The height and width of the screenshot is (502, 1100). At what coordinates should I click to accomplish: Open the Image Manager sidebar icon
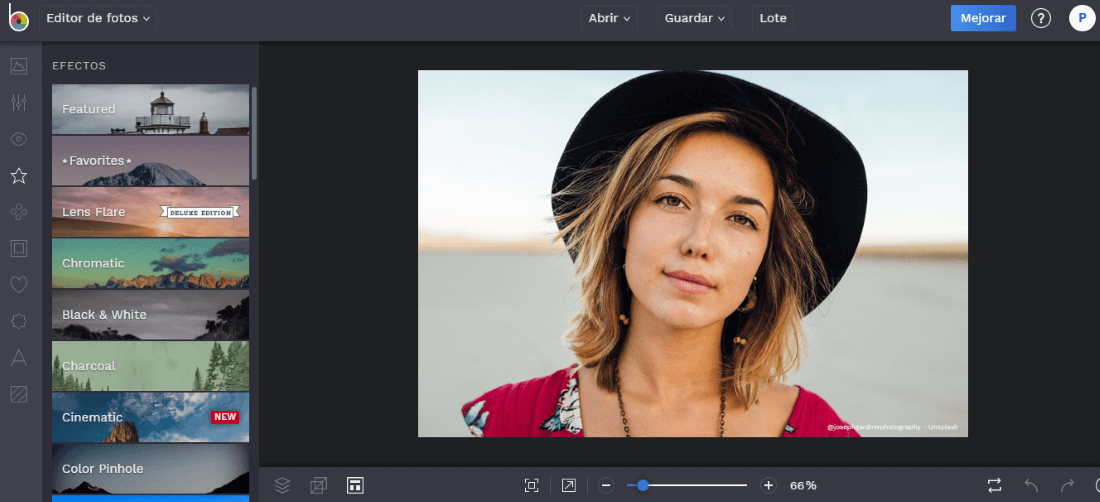pyautogui.click(x=18, y=66)
